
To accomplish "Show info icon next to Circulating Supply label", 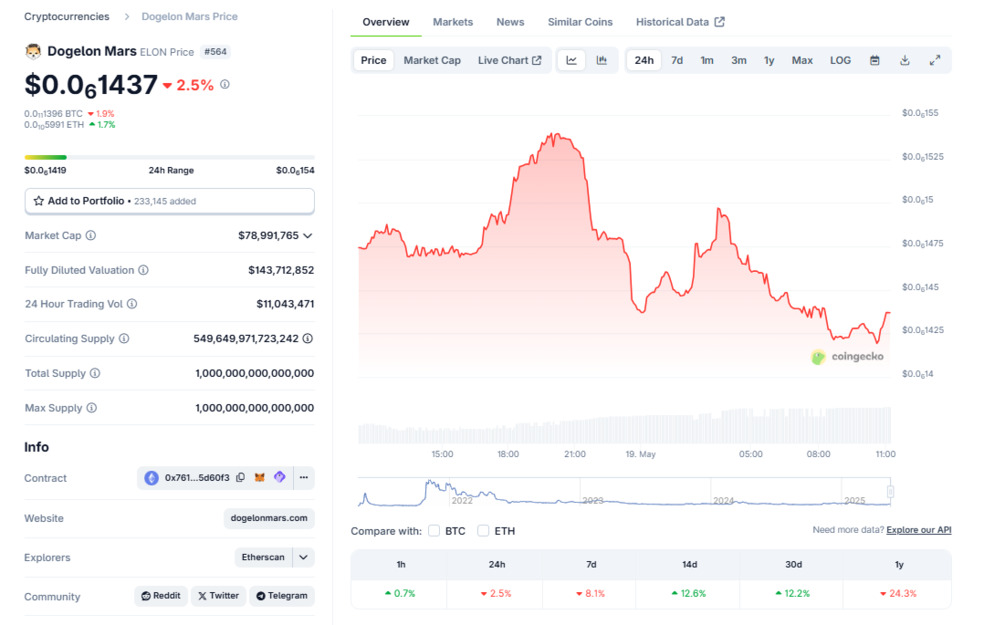I will [x=124, y=338].
